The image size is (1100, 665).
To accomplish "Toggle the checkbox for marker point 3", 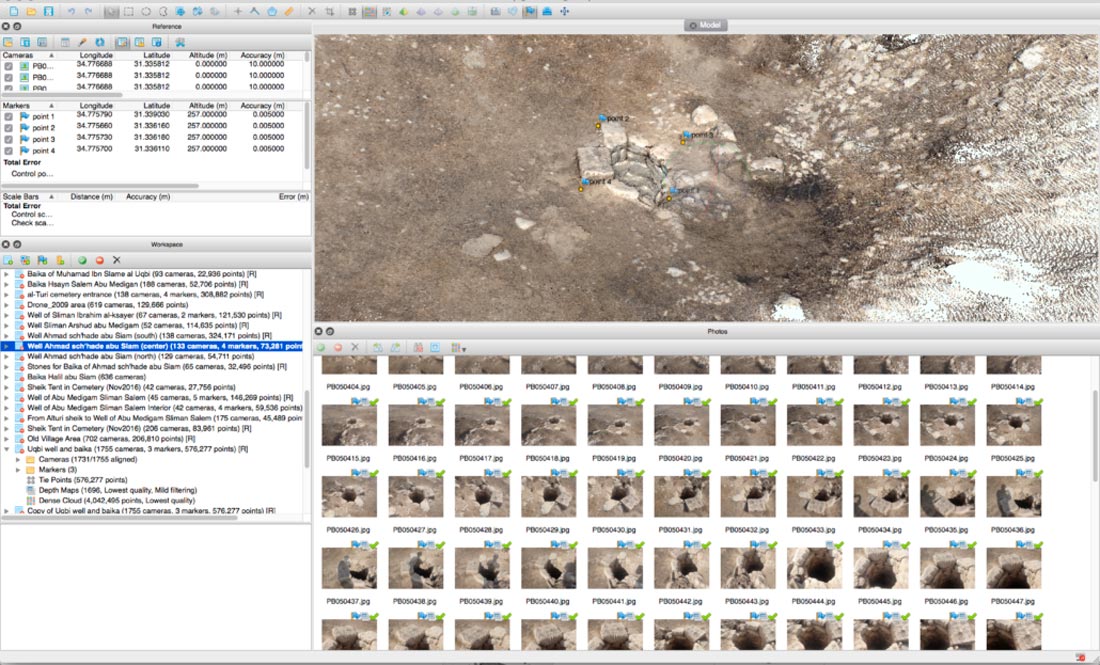I will (x=9, y=139).
